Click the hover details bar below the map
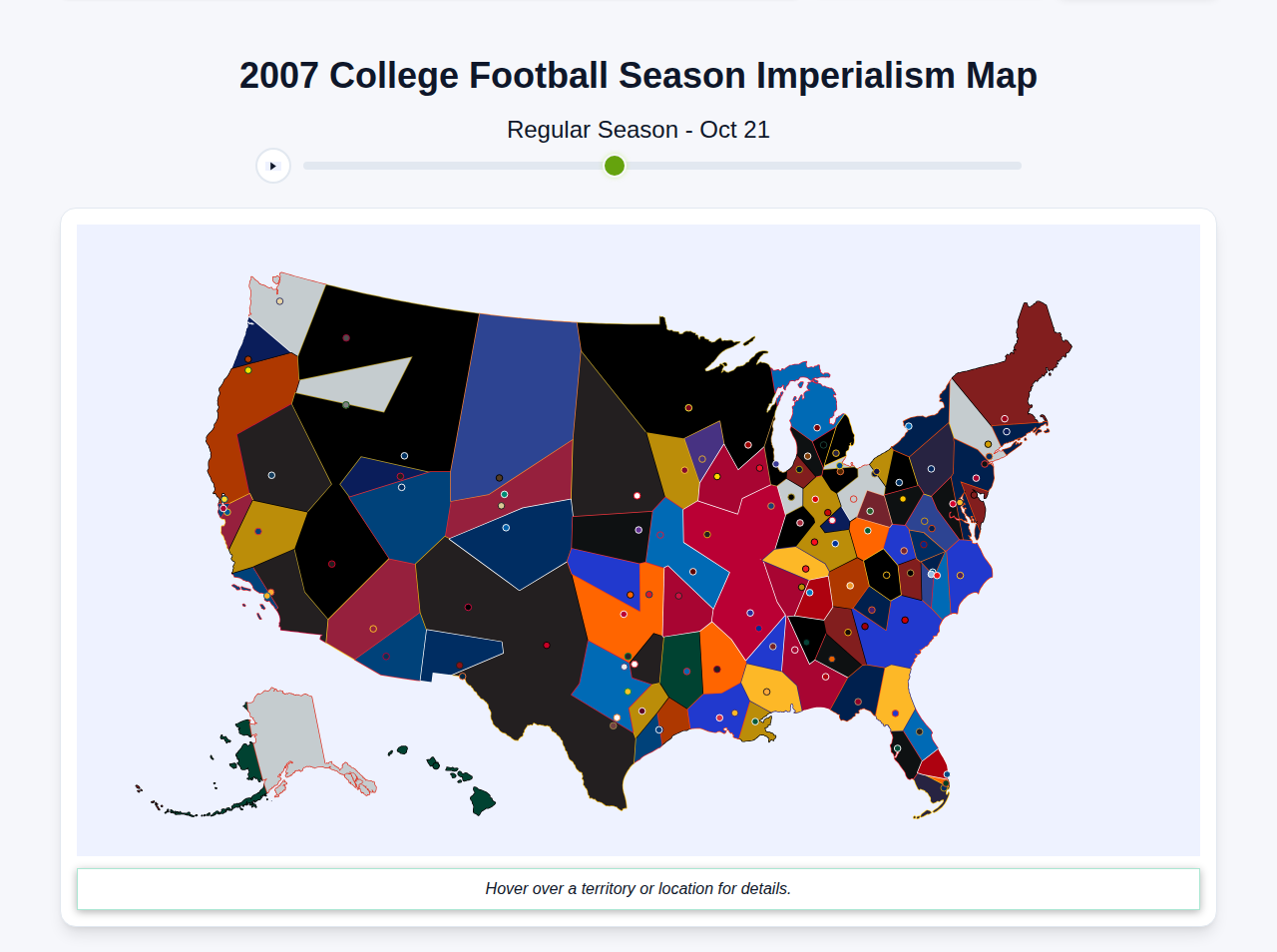1277x952 pixels. [x=638, y=888]
